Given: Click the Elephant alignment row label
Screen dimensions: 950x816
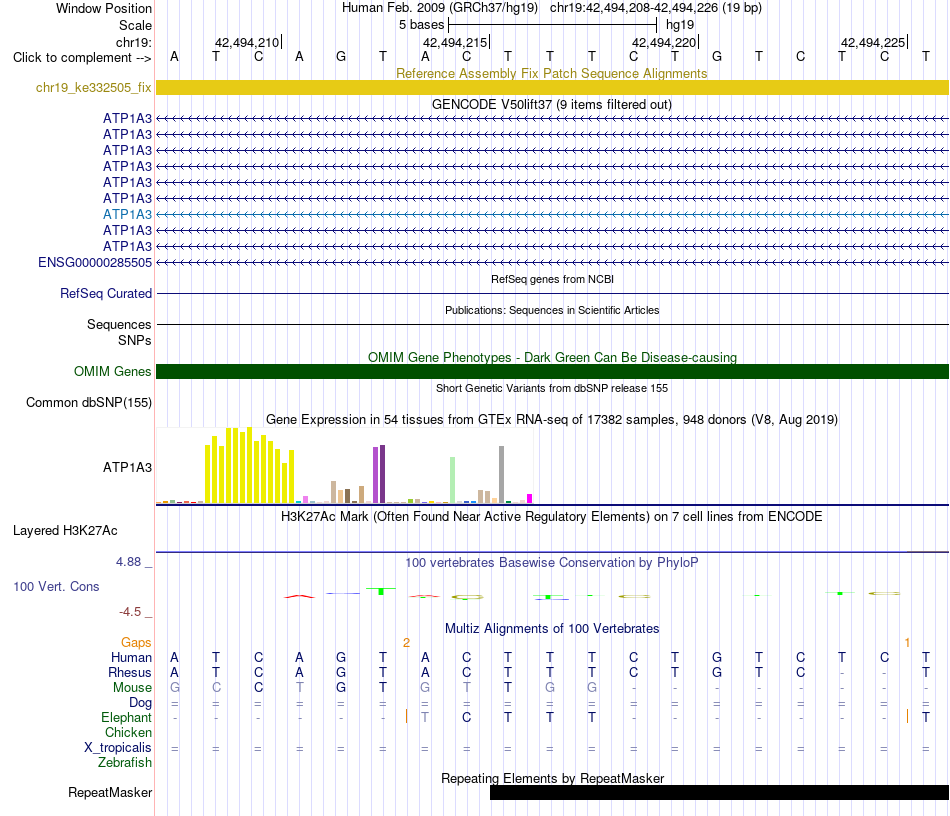Looking at the screenshot, I should tap(126, 717).
